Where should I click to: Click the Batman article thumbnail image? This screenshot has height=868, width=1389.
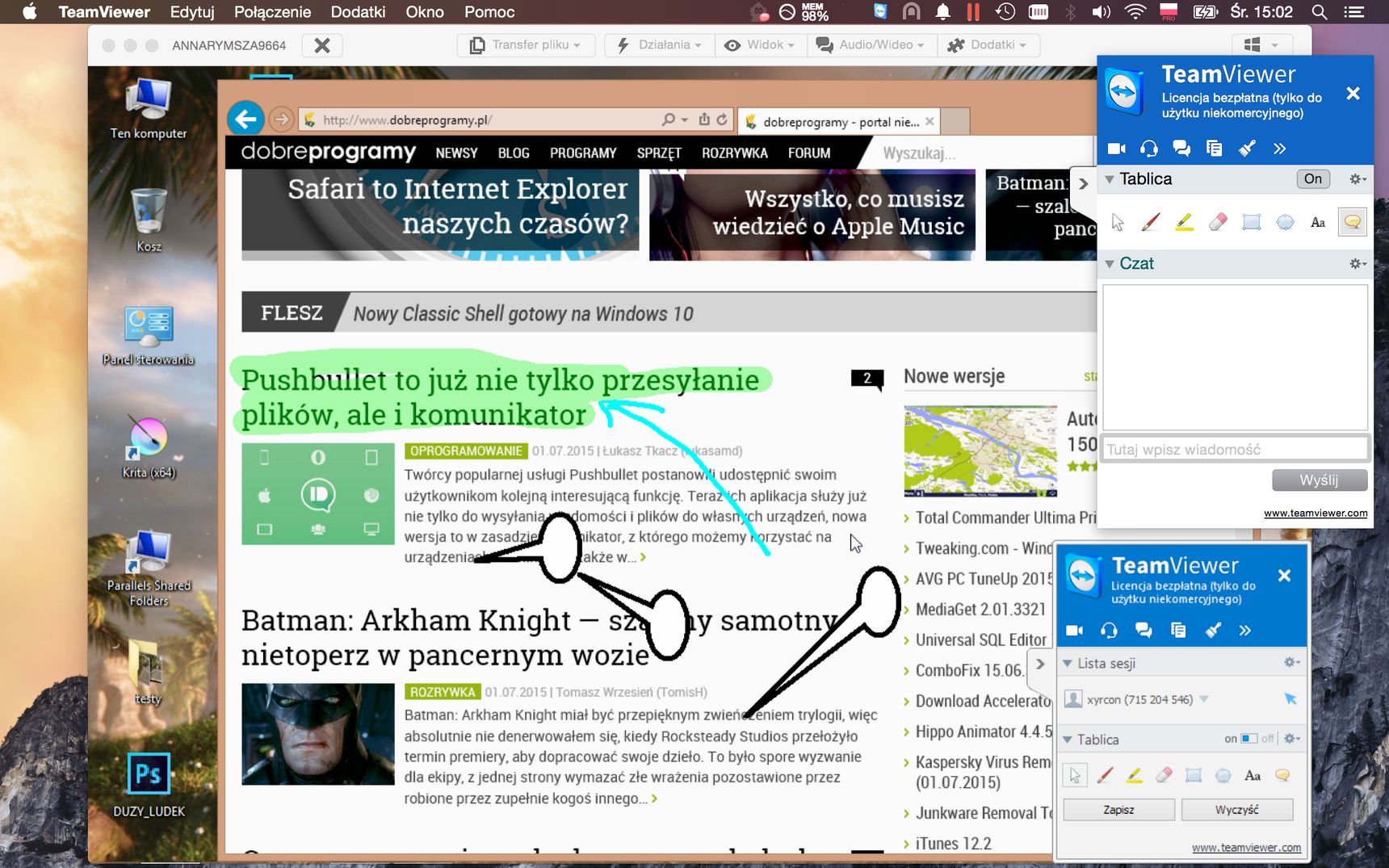click(x=318, y=734)
